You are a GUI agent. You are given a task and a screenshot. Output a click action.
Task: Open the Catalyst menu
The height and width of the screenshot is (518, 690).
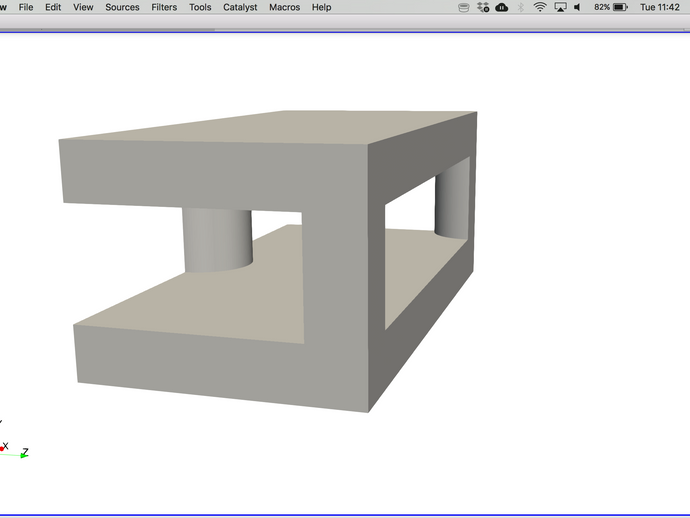(240, 7)
